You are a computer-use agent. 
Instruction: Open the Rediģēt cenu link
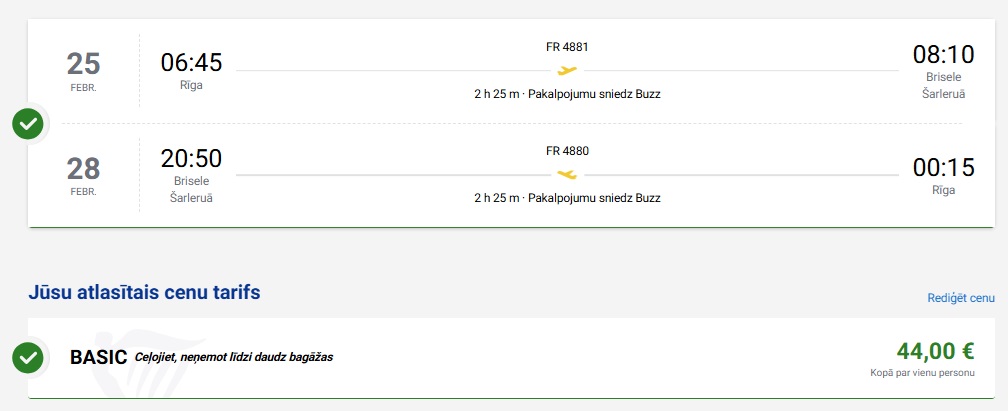tap(961, 298)
